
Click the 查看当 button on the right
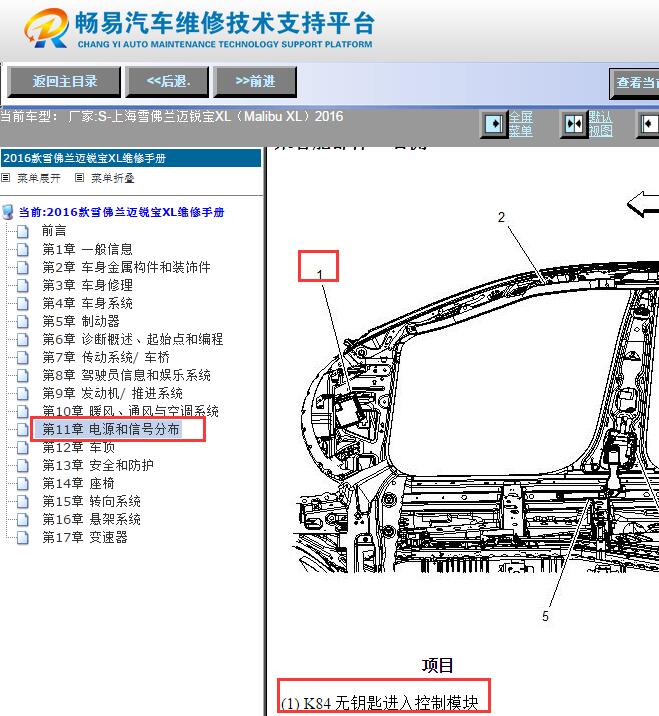635,83
